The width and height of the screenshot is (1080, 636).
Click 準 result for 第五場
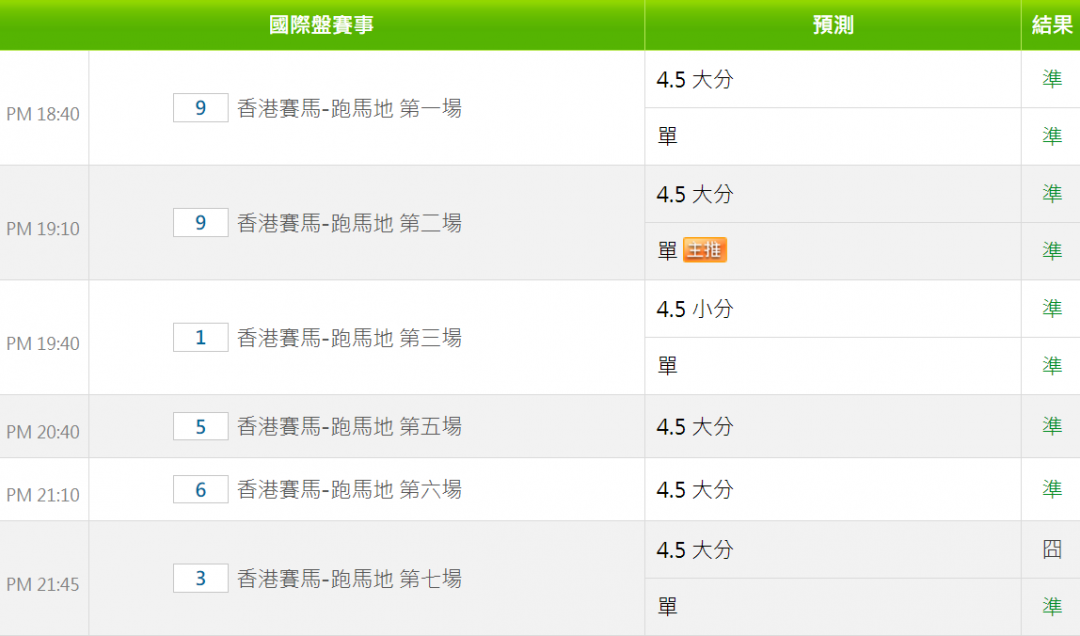click(x=1052, y=426)
